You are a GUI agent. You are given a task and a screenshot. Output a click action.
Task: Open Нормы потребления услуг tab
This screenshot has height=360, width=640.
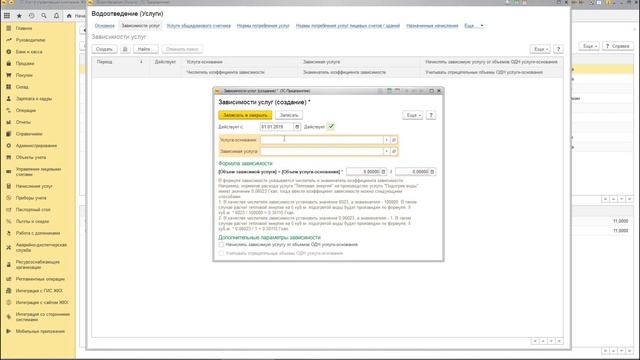(x=263, y=26)
